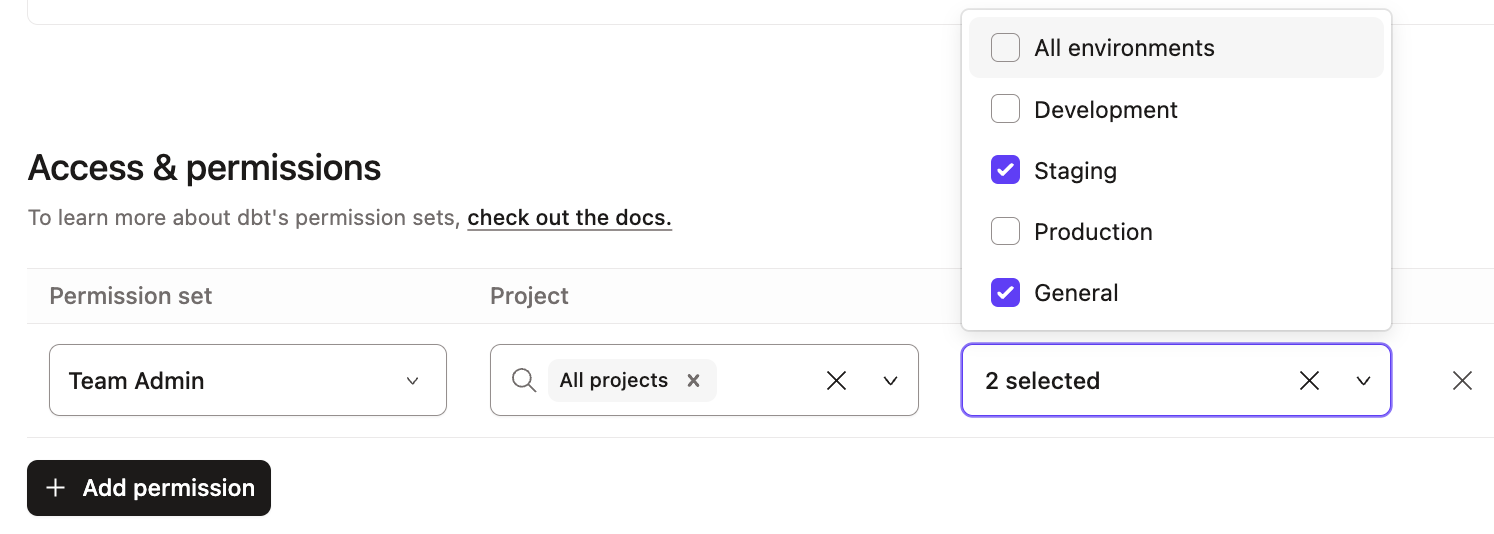Expand the Project dropdown chevron
The width and height of the screenshot is (1494, 534).
pos(890,381)
